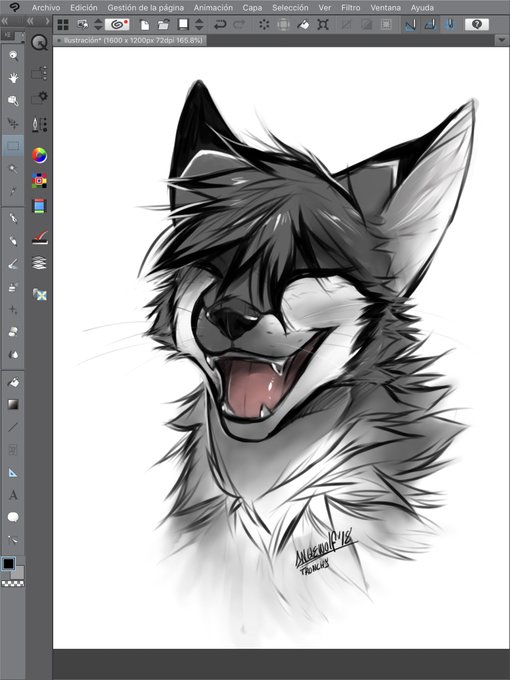Open the Selección menu
Screen dimensions: 510x680
pyautogui.click(x=290, y=8)
